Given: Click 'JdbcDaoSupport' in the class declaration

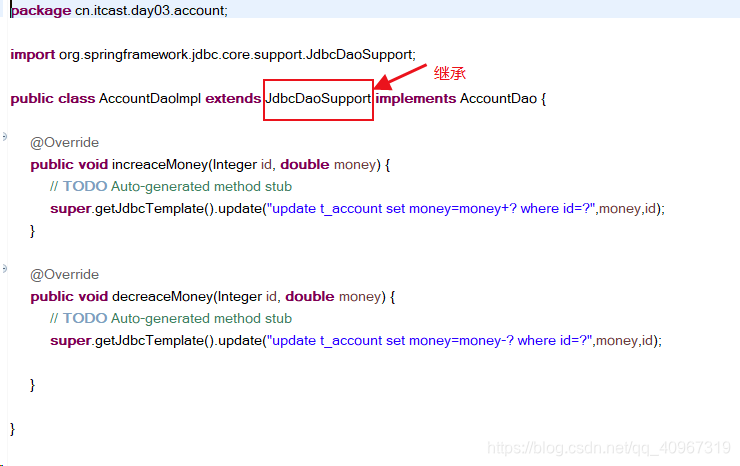Looking at the screenshot, I should (x=318, y=98).
